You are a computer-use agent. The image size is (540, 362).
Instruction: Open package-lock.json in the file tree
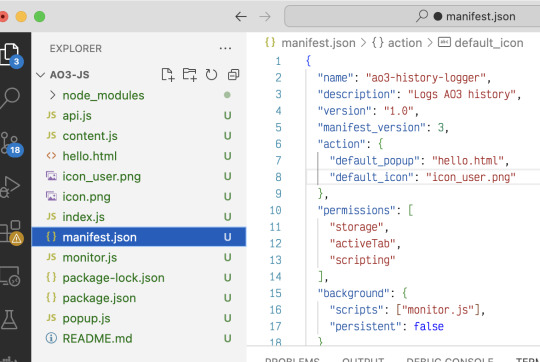(x=138, y=278)
